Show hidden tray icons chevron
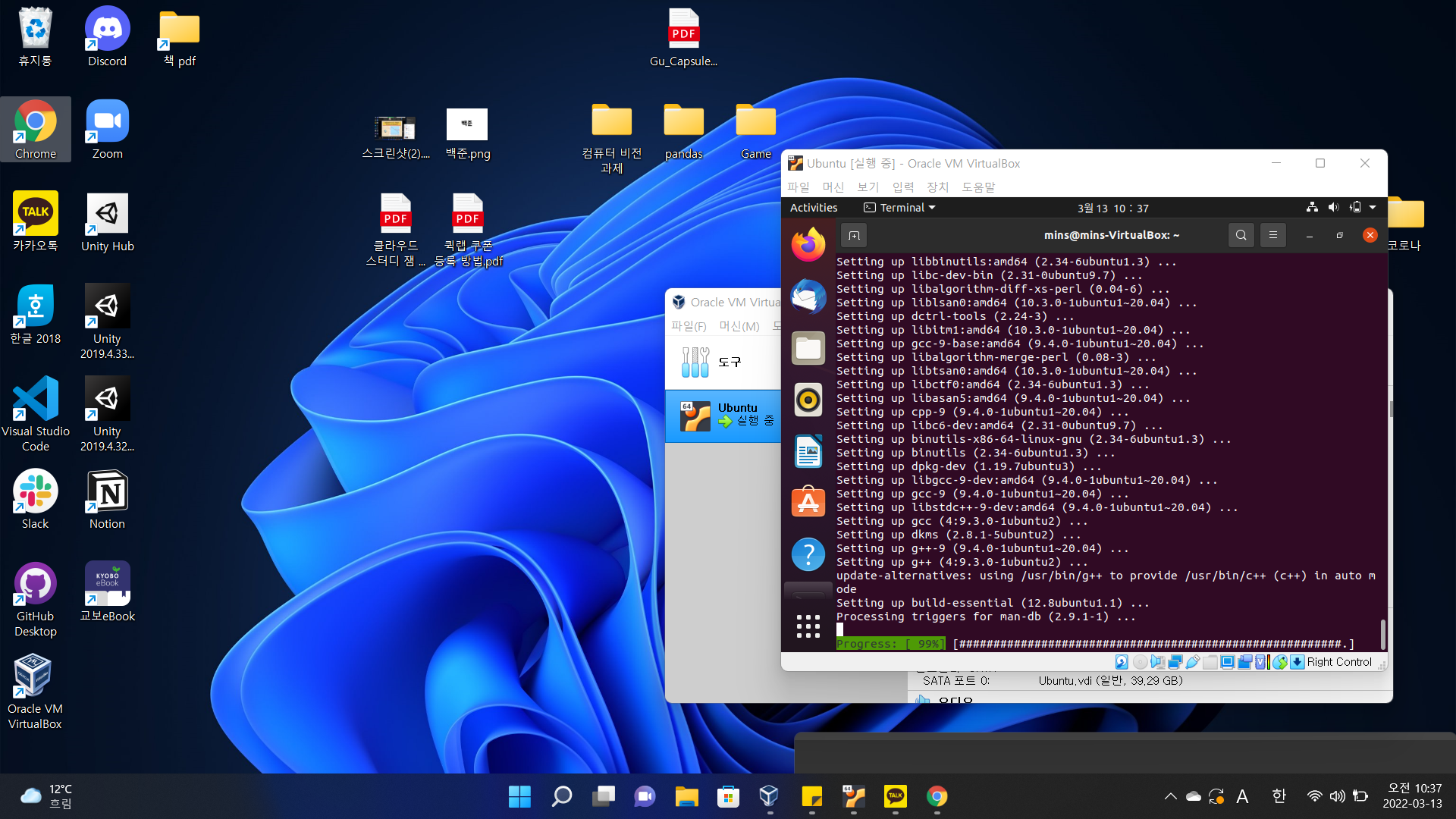Image resolution: width=1456 pixels, height=819 pixels. (1170, 796)
